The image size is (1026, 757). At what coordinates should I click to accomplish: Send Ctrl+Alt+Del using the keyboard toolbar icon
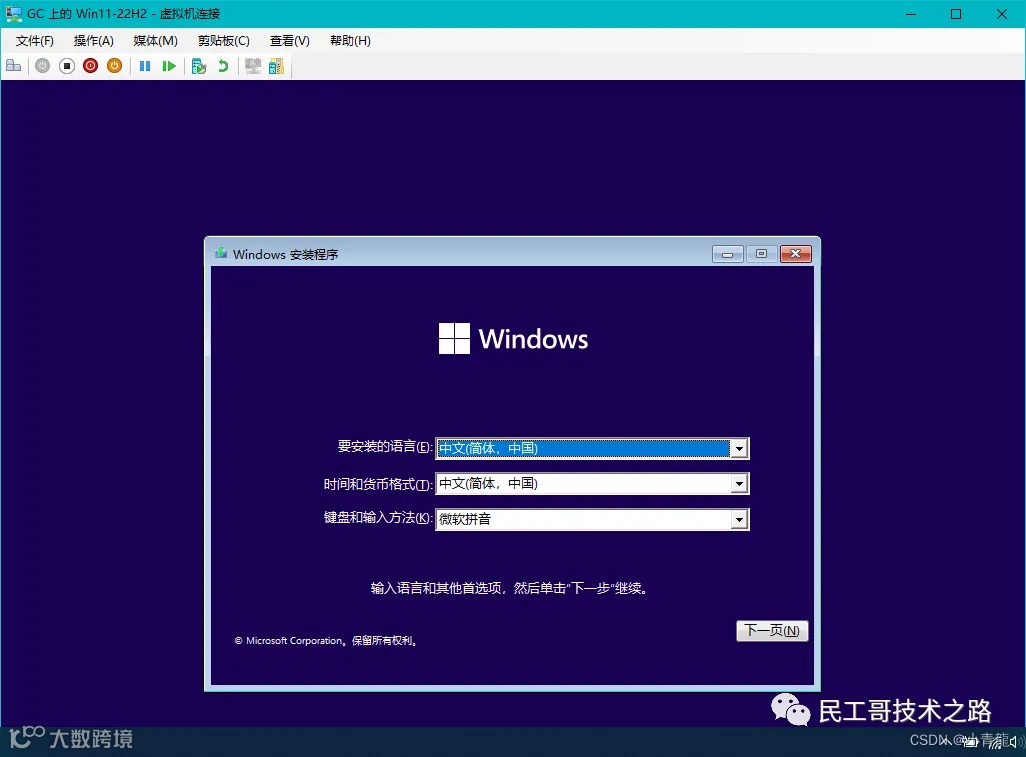pyautogui.click(x=14, y=66)
